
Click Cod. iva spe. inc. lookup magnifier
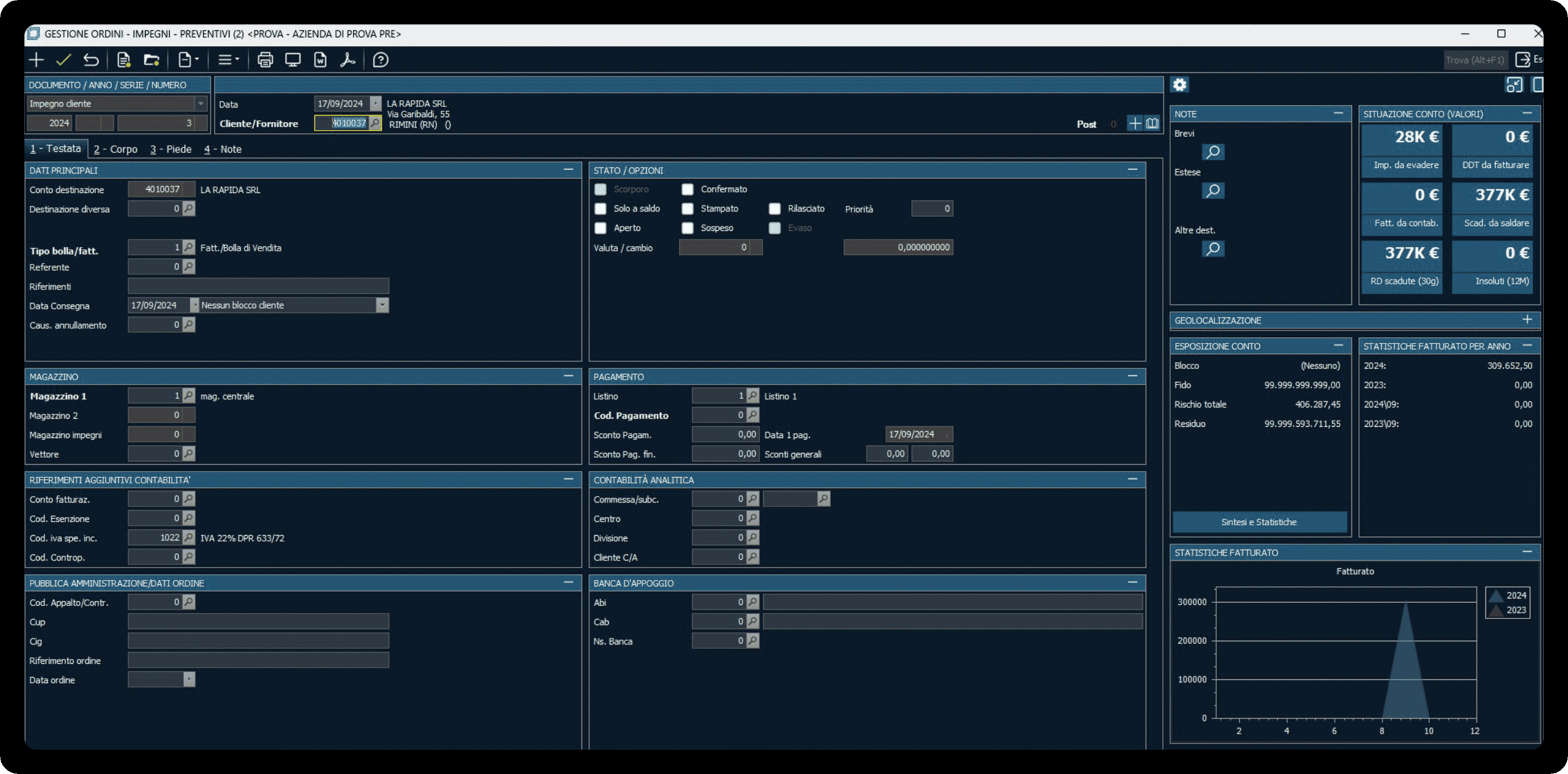[x=189, y=537]
